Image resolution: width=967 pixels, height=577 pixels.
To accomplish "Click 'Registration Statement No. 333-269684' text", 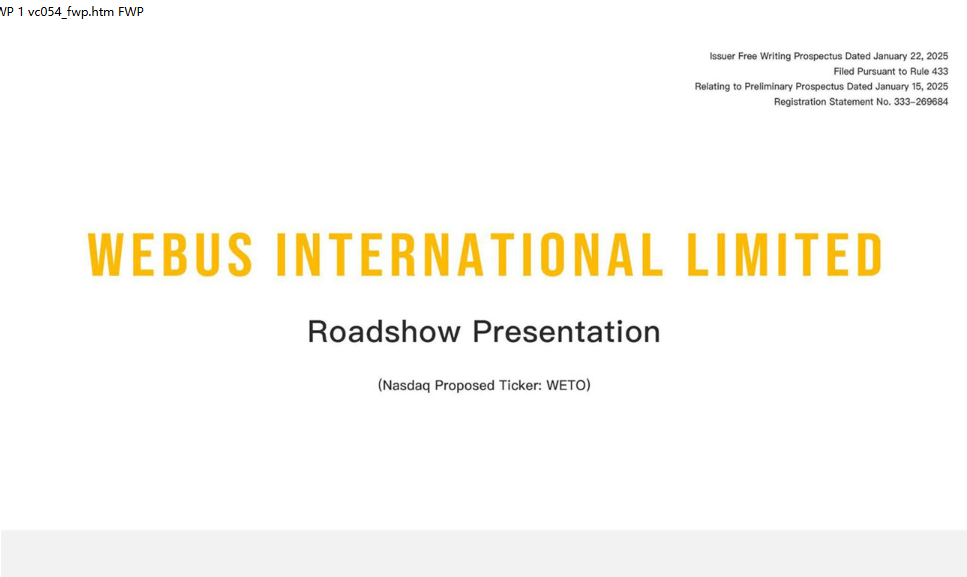I will tap(861, 102).
